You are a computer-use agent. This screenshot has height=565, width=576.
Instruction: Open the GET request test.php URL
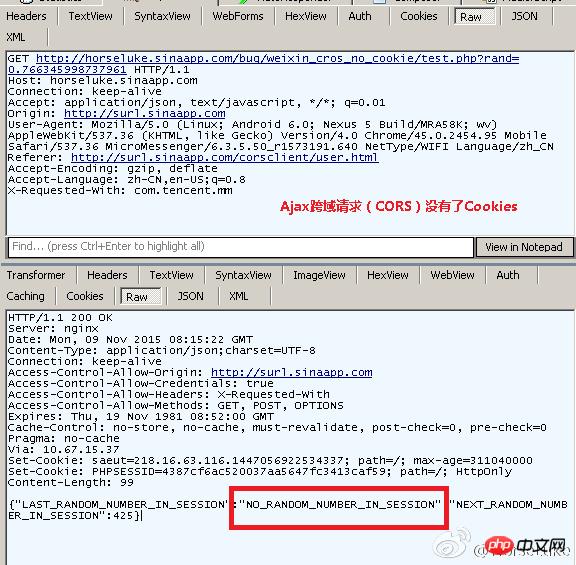coord(263,64)
